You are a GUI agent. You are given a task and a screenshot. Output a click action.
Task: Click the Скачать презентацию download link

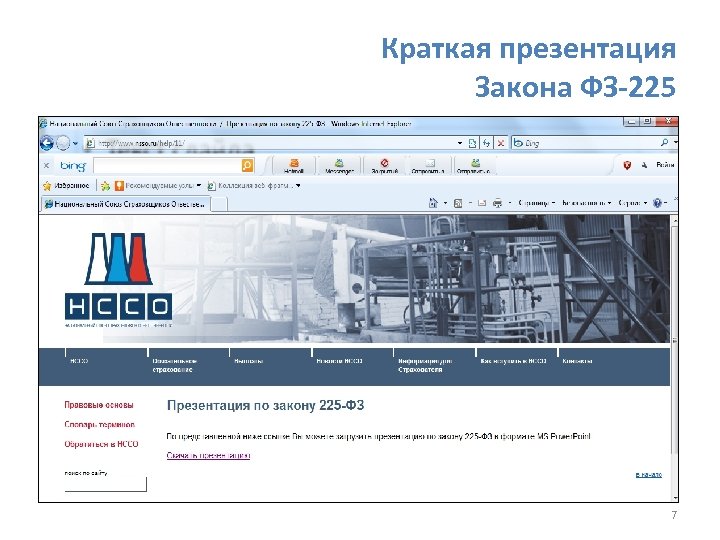pyautogui.click(x=208, y=456)
